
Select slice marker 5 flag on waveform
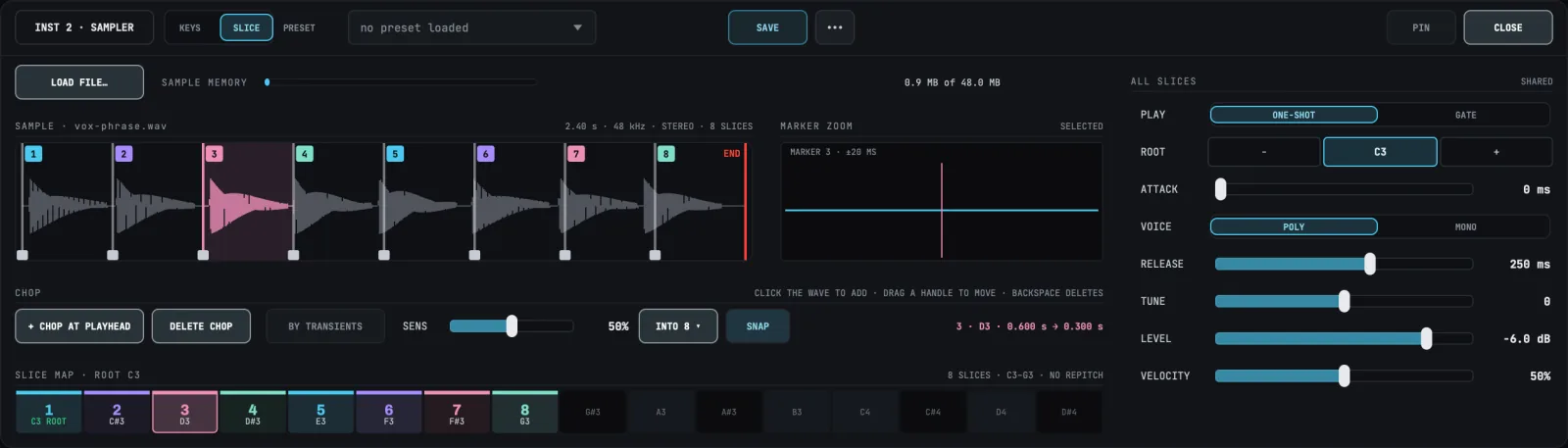395,154
